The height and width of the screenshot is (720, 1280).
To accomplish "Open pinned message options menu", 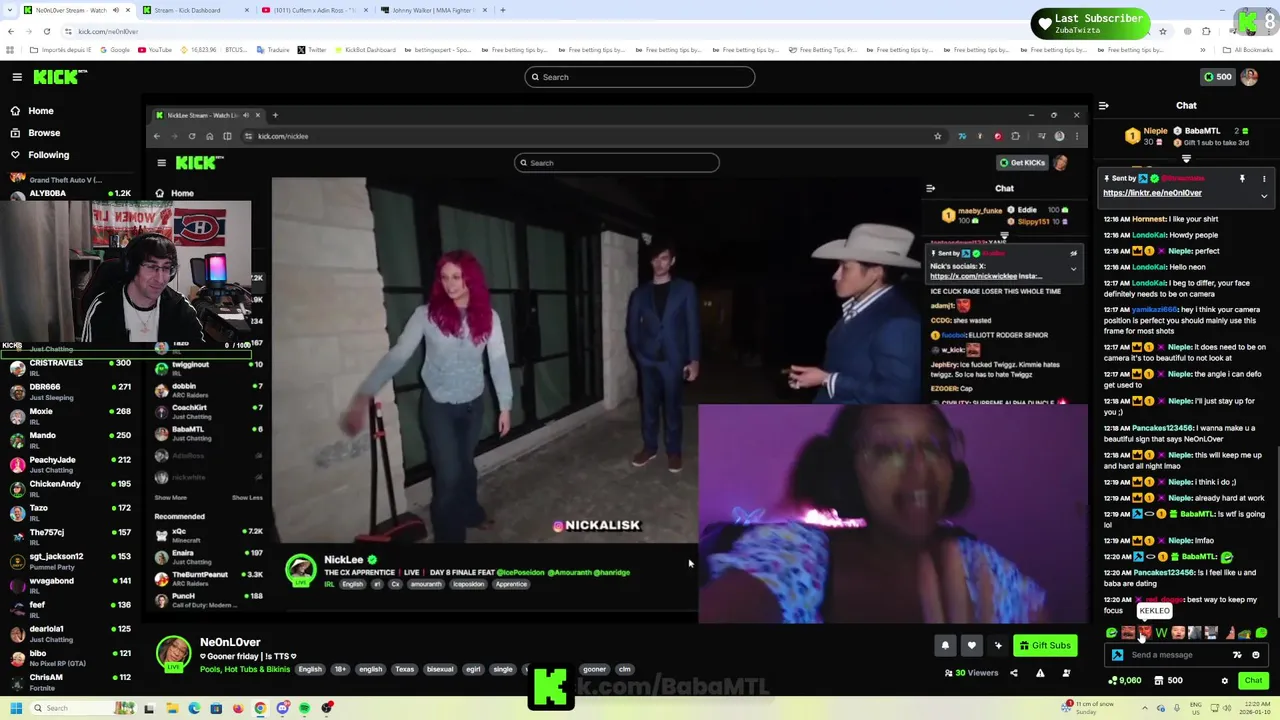I will coord(1264,179).
